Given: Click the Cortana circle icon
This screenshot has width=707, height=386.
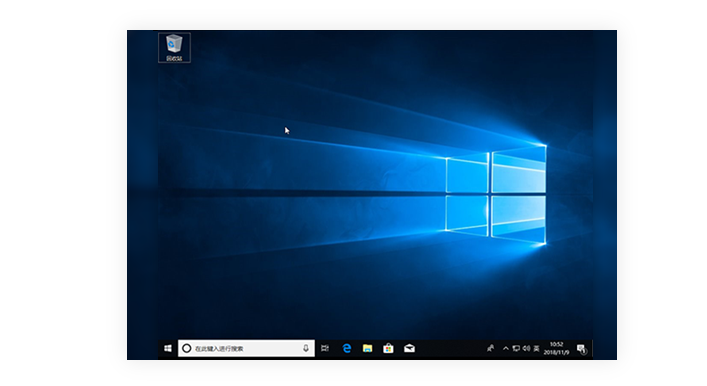Looking at the screenshot, I should pyautogui.click(x=187, y=349).
